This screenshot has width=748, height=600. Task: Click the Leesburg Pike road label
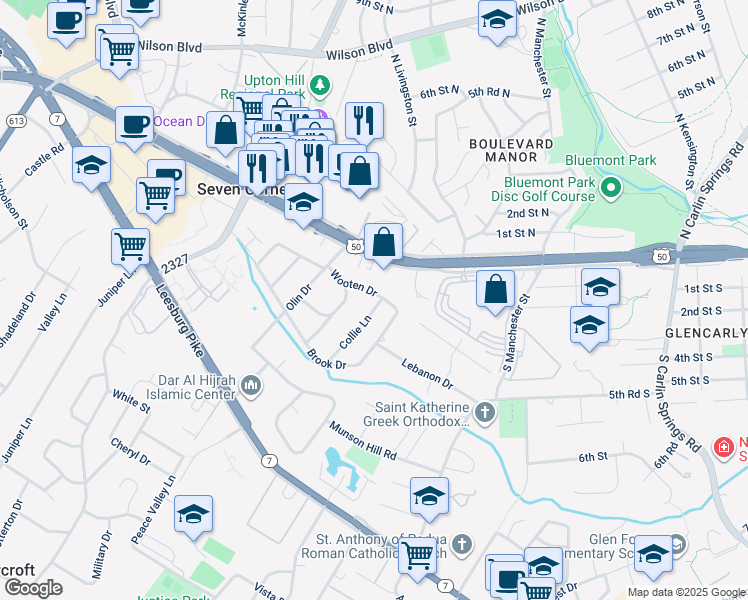click(x=180, y=320)
